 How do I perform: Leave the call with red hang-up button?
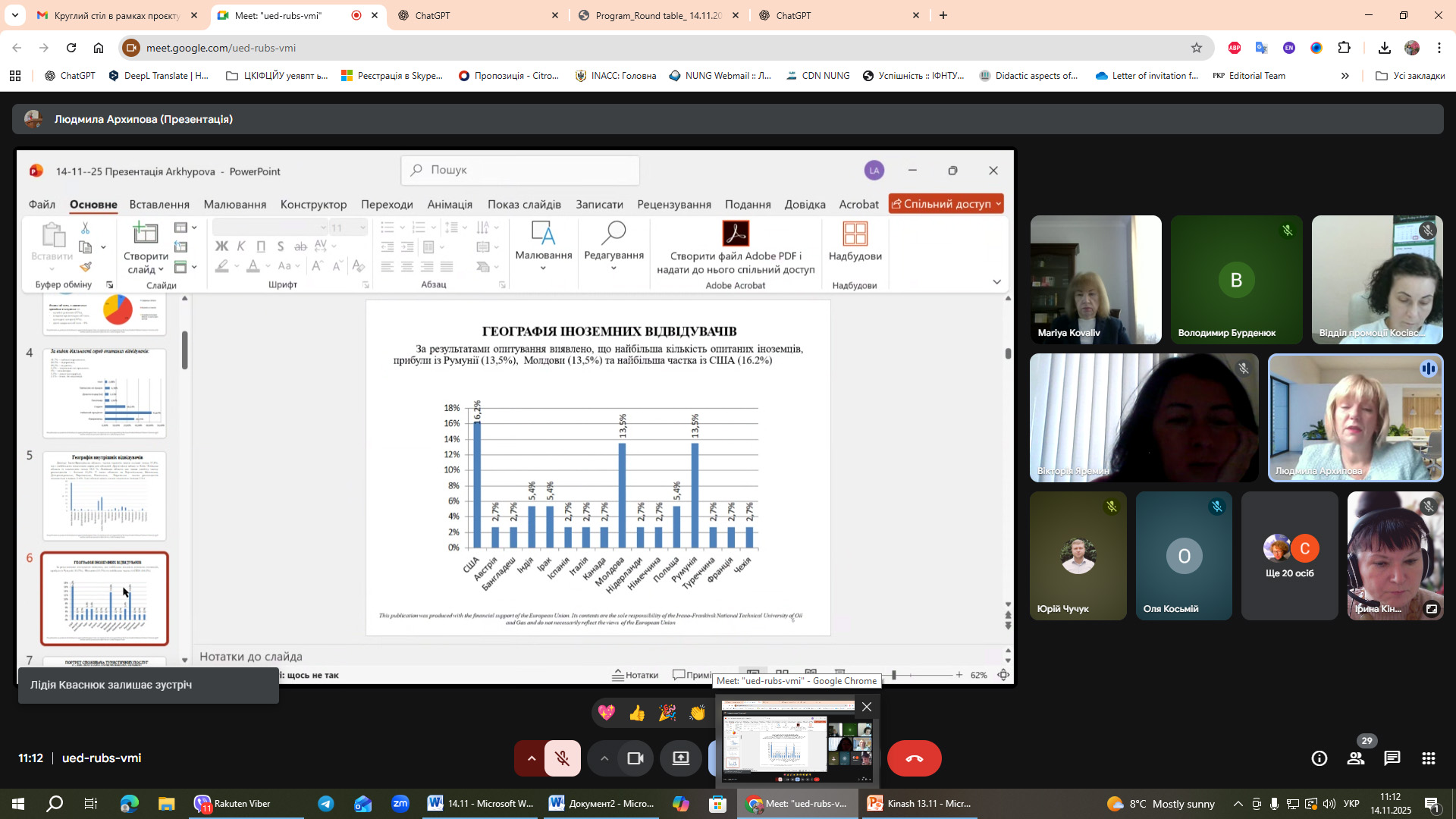914,758
